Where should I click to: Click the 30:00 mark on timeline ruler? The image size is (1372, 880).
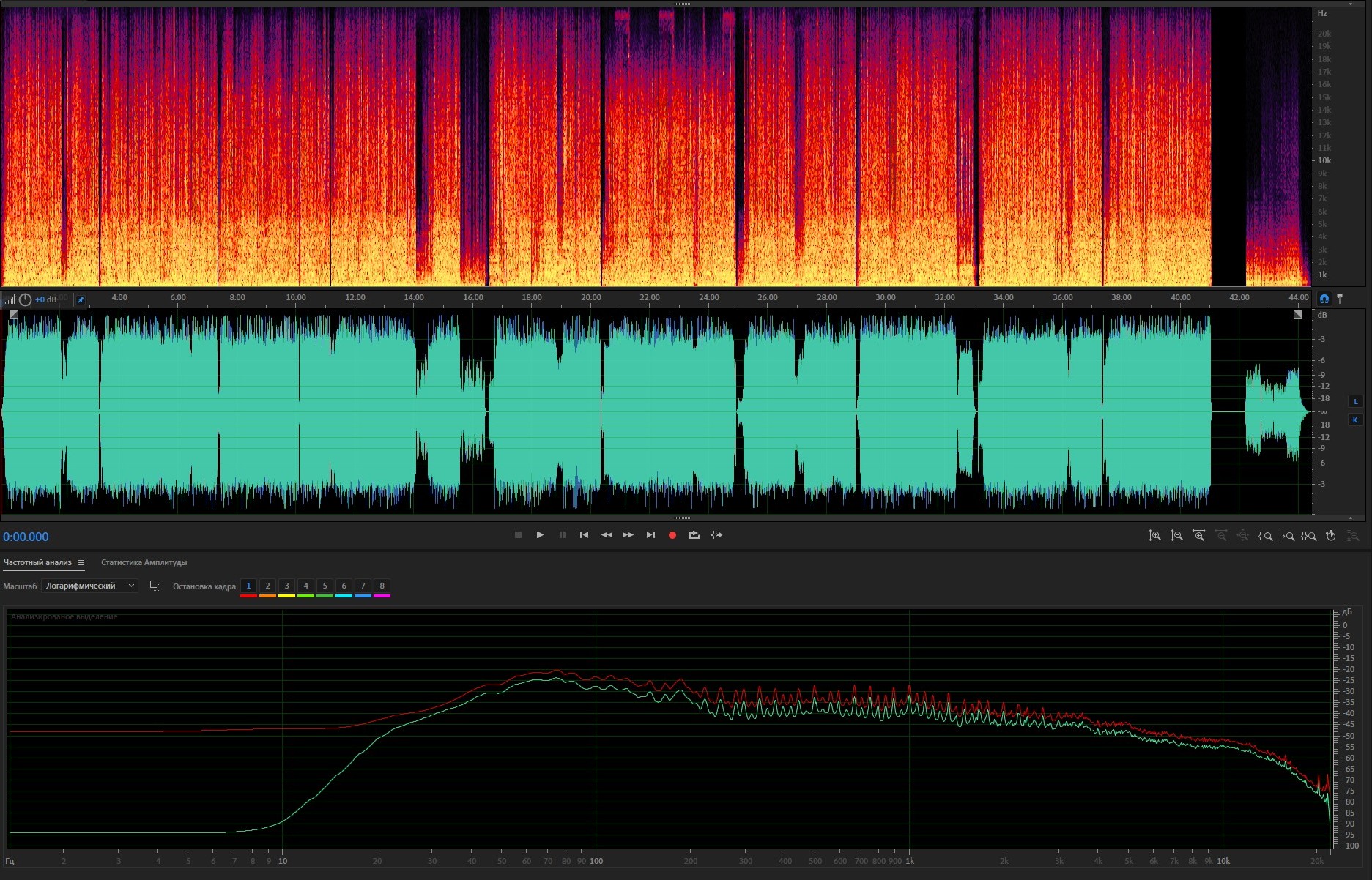tap(886, 297)
